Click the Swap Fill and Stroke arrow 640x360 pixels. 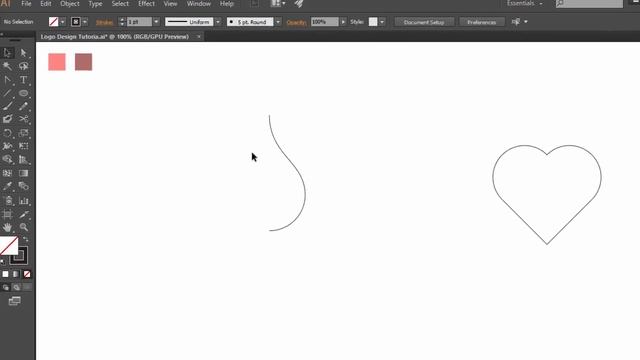coord(26,239)
